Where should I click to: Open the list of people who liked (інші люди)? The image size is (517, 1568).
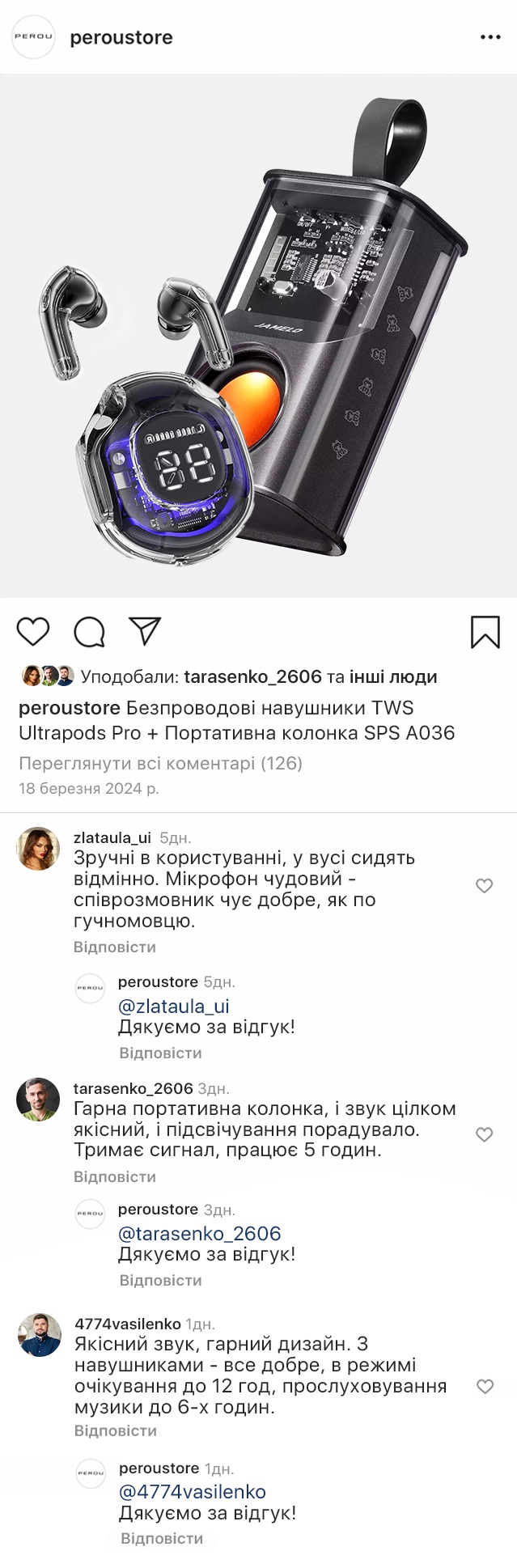tap(393, 676)
